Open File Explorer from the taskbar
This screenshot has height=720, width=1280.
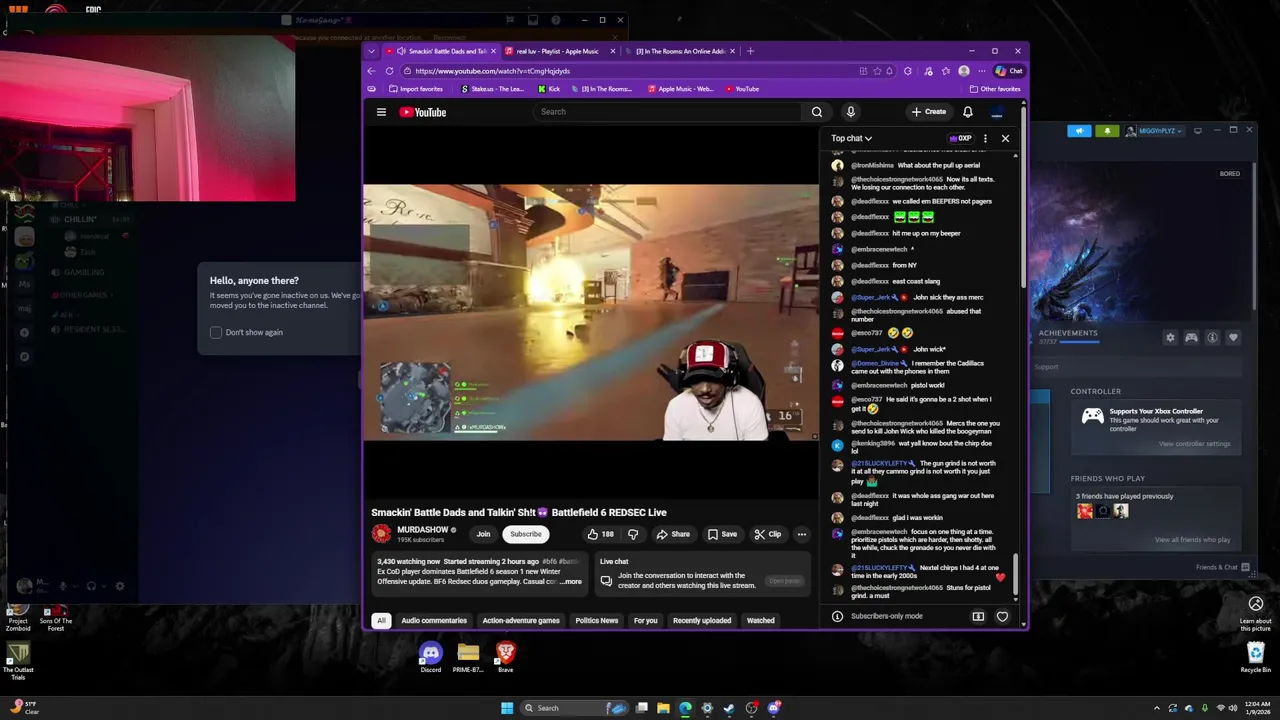coord(663,708)
